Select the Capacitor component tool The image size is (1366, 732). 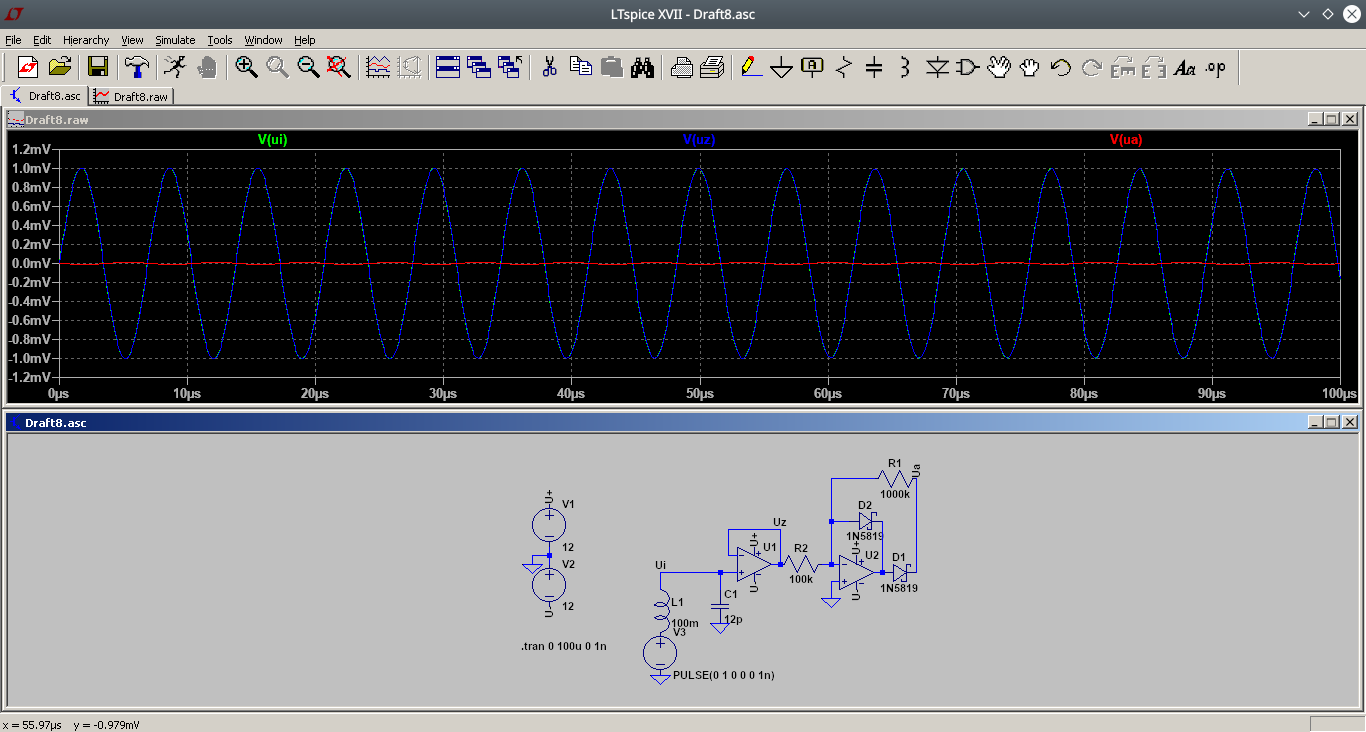pyautogui.click(x=874, y=67)
